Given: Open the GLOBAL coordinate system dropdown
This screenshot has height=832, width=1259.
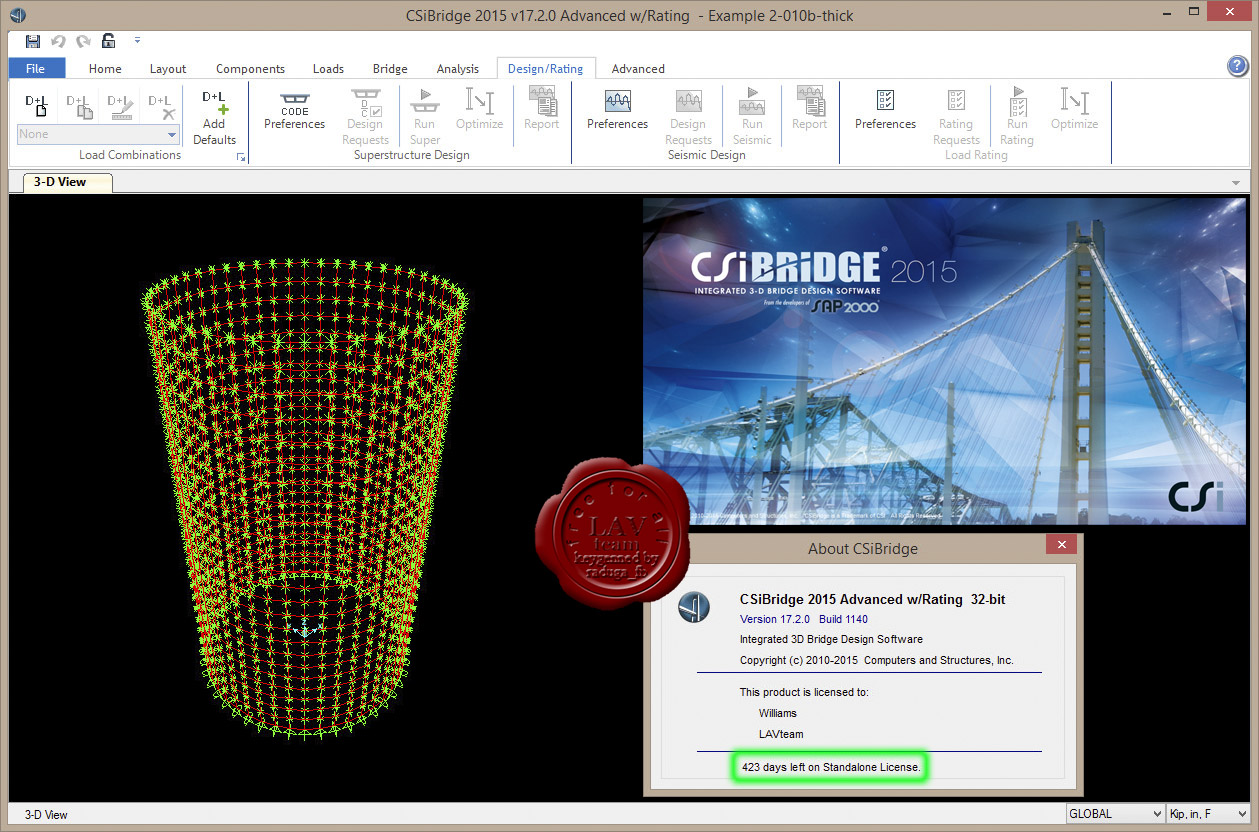Looking at the screenshot, I should 1115,814.
